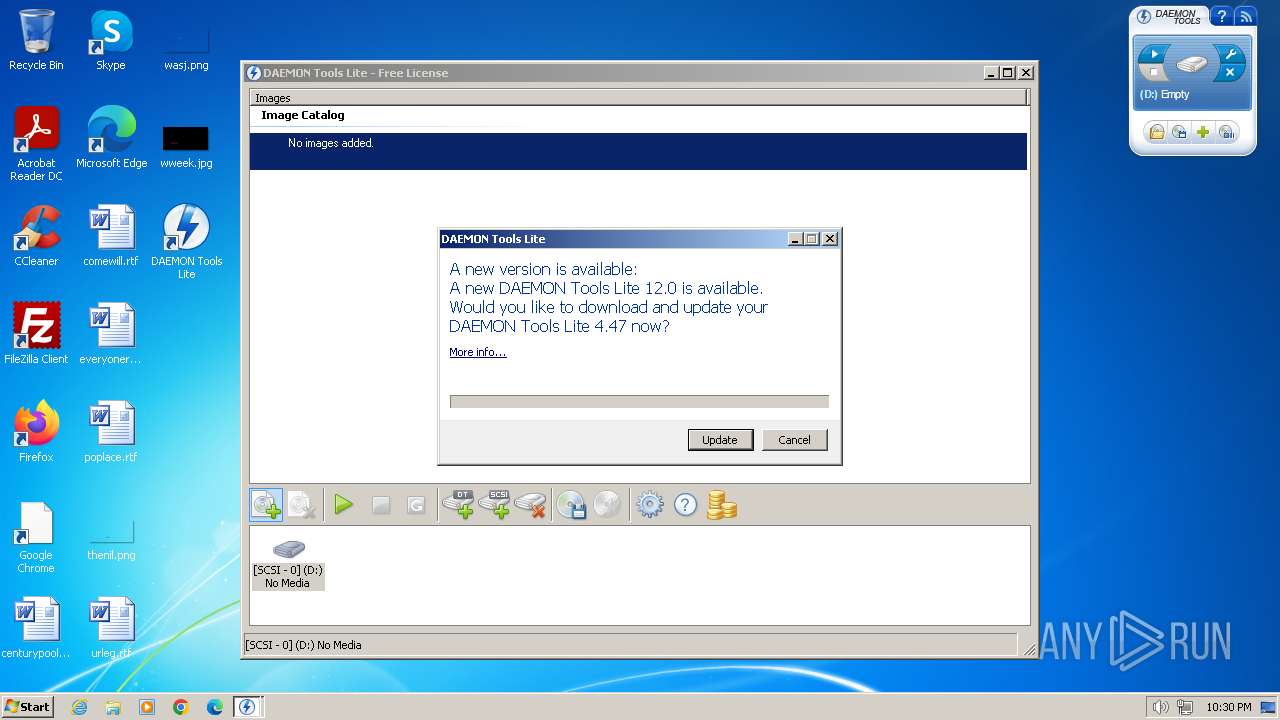This screenshot has height=720, width=1280.
Task: Click the gadget RSS feed tab
Action: pyautogui.click(x=1245, y=16)
